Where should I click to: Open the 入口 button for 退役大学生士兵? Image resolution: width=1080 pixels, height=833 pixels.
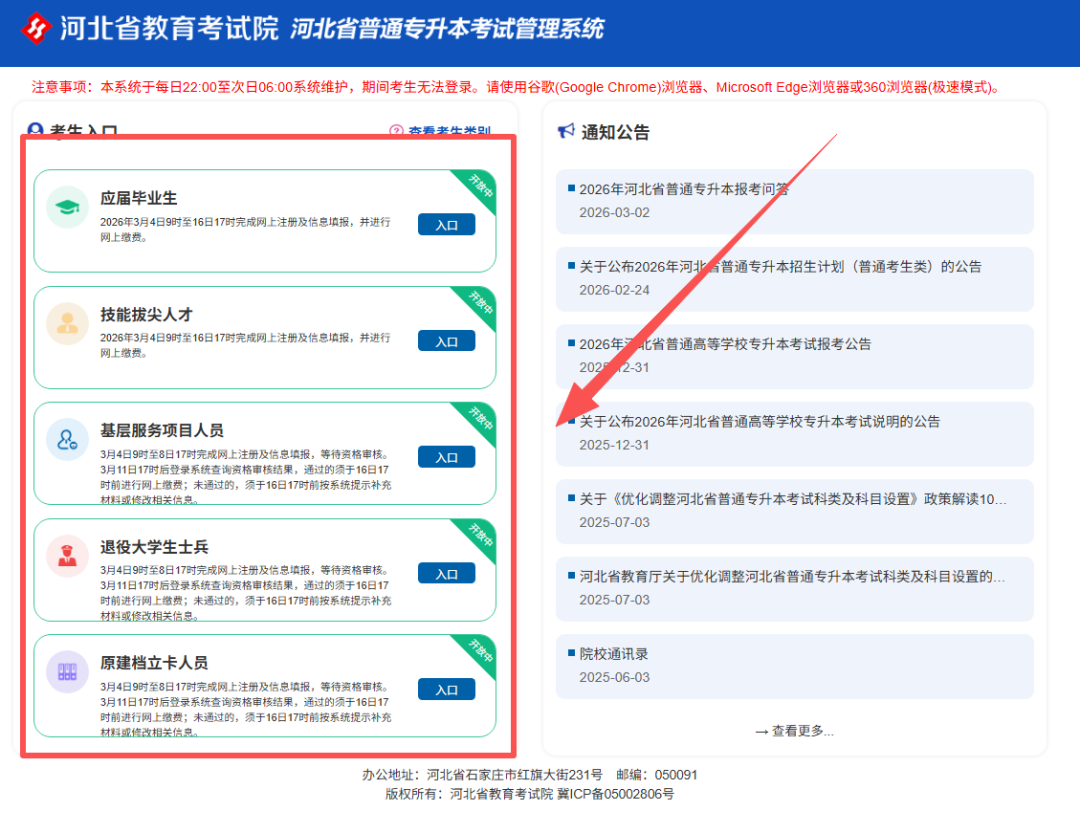(x=446, y=573)
